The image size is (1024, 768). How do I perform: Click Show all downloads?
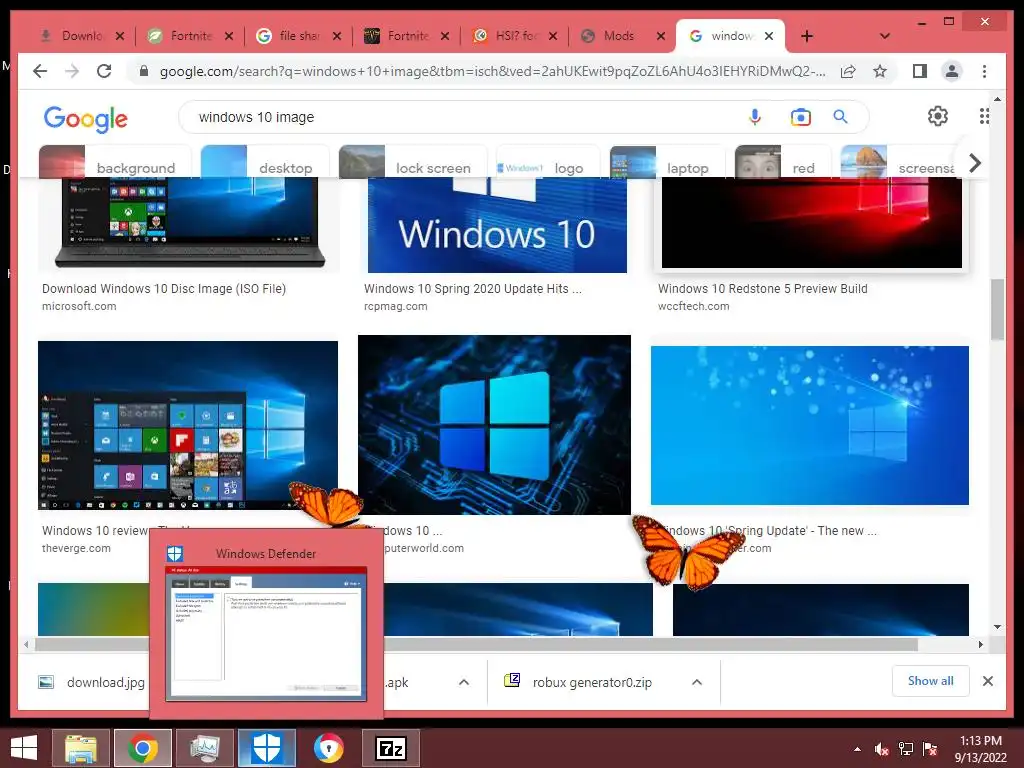click(x=931, y=681)
